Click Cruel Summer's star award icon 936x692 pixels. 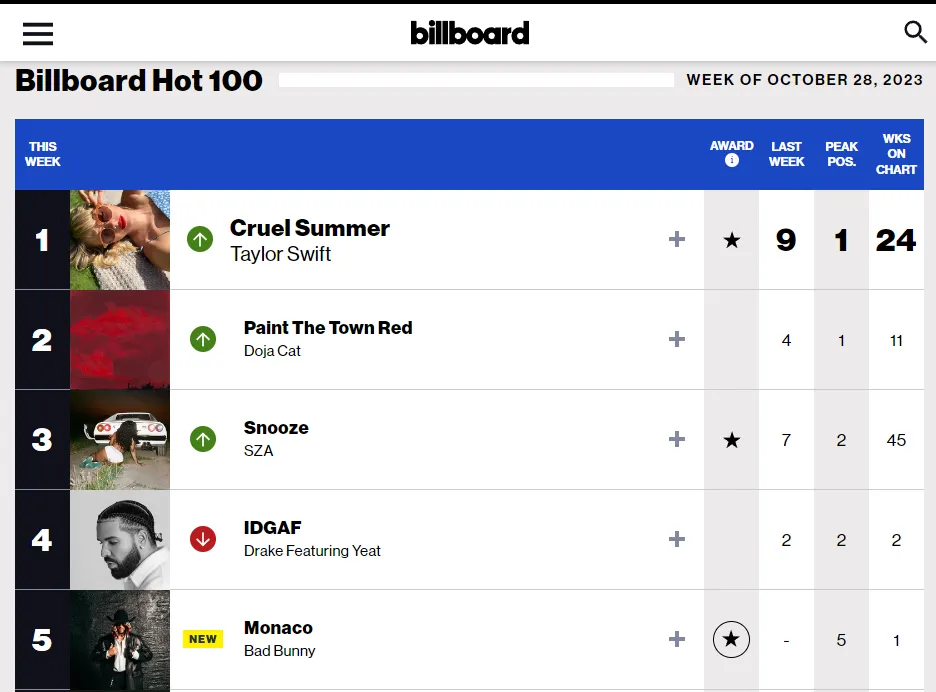[732, 240]
